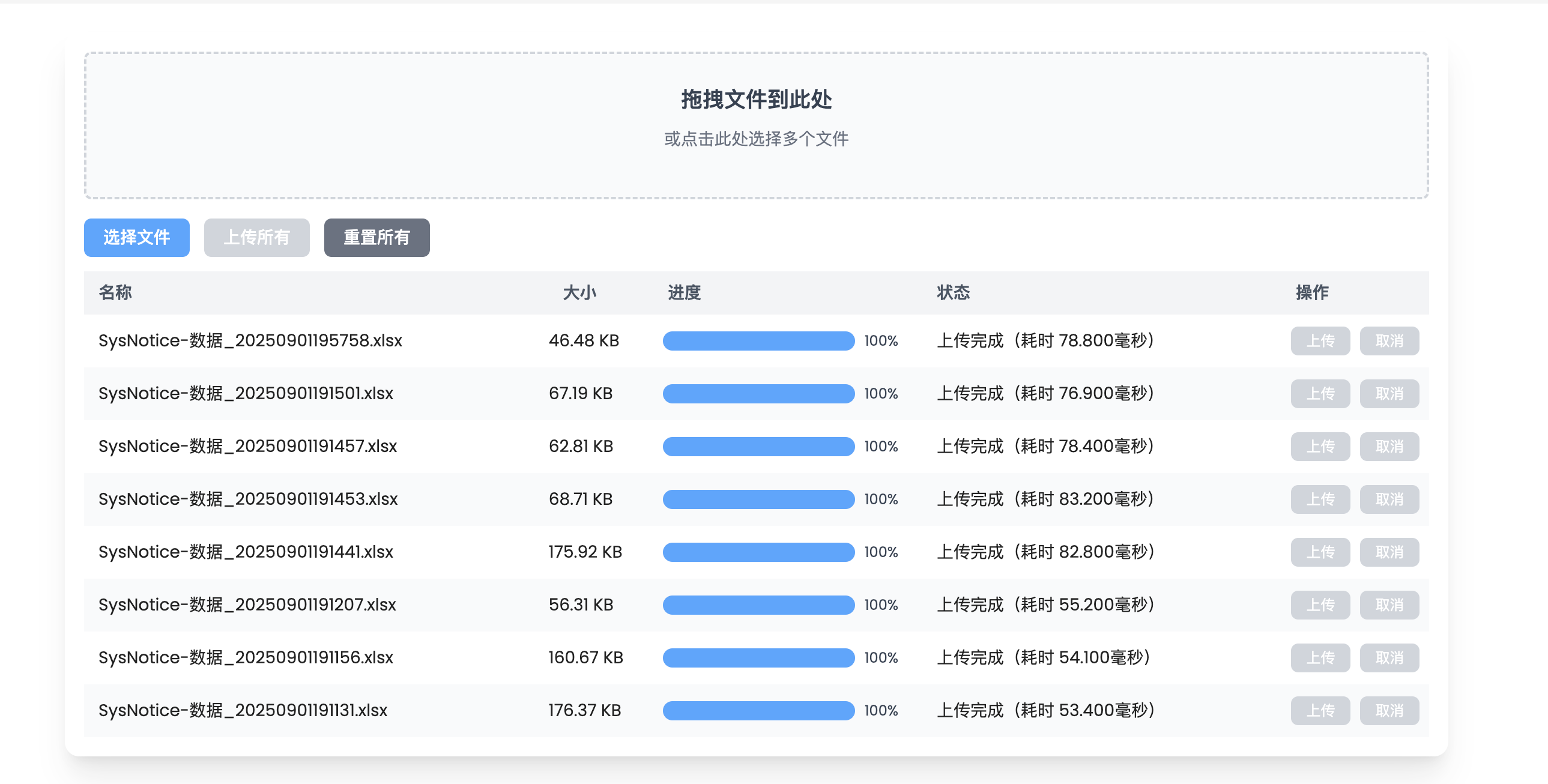
Task: Click 上传 for file 20250901195758.xlsx
Action: [x=1320, y=340]
